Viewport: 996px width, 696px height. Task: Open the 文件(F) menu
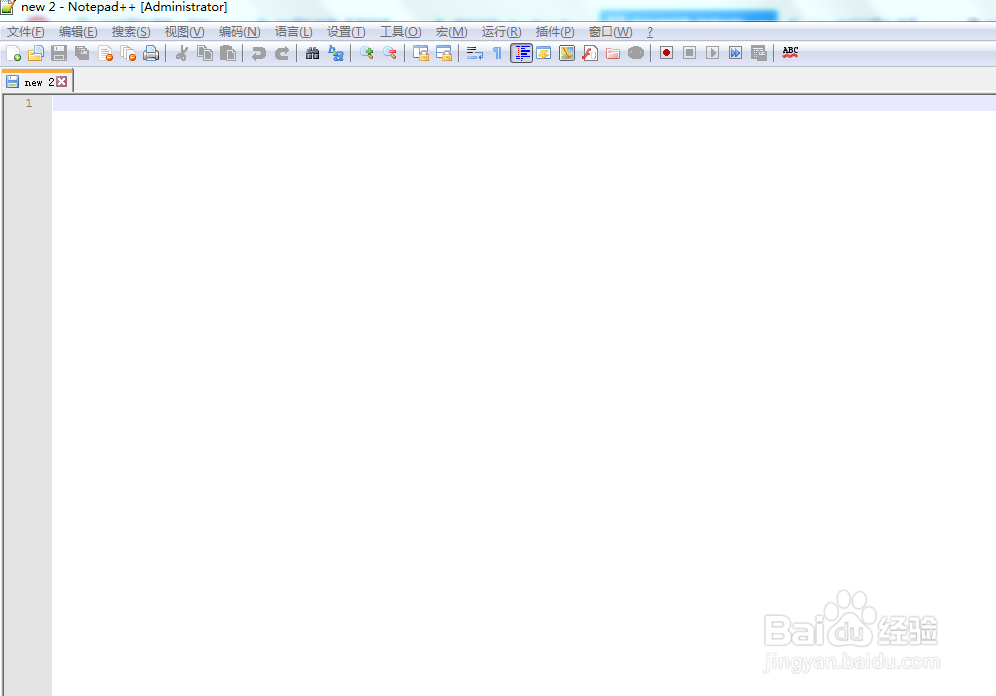pyautogui.click(x=25, y=32)
